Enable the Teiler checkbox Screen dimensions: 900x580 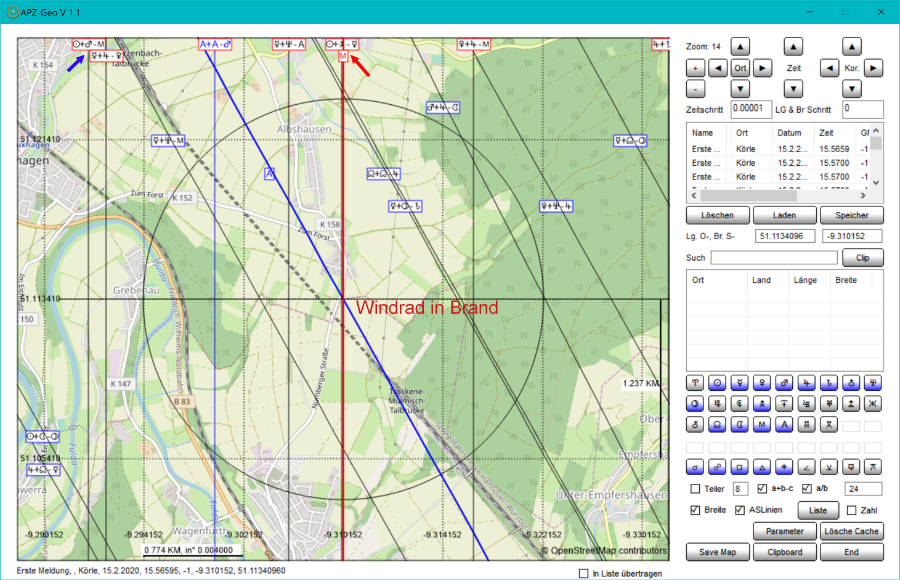(x=695, y=489)
